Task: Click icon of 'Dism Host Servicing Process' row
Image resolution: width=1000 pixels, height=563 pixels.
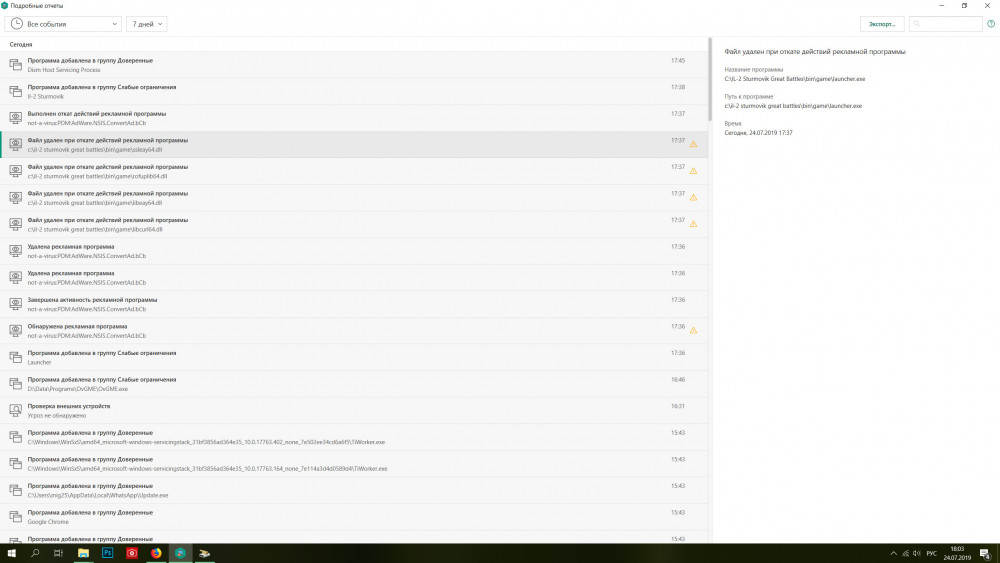Action: coord(15,64)
